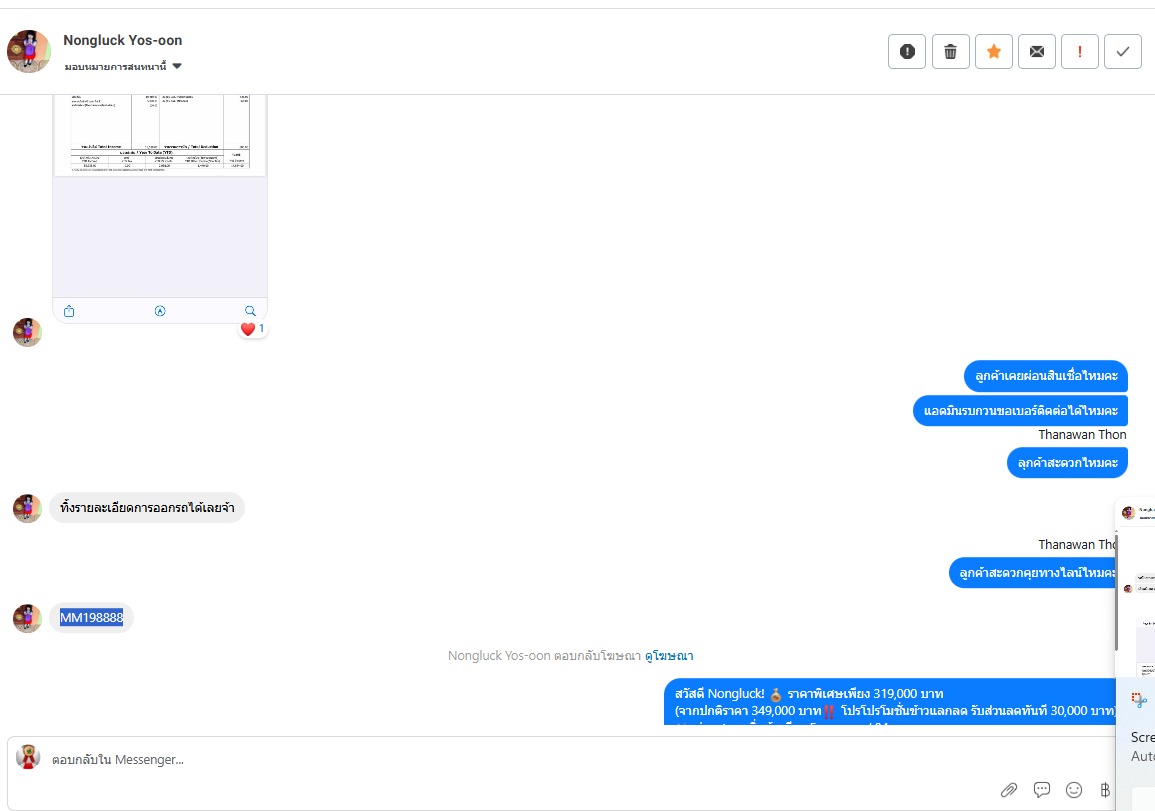Attach a file using the paperclip icon
Image resolution: width=1155 pixels, height=811 pixels.
pos(1008,790)
